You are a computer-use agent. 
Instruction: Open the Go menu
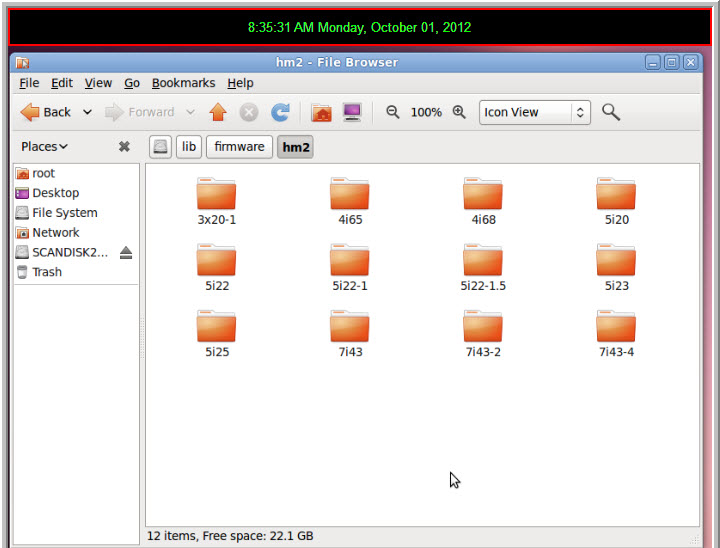coord(132,83)
